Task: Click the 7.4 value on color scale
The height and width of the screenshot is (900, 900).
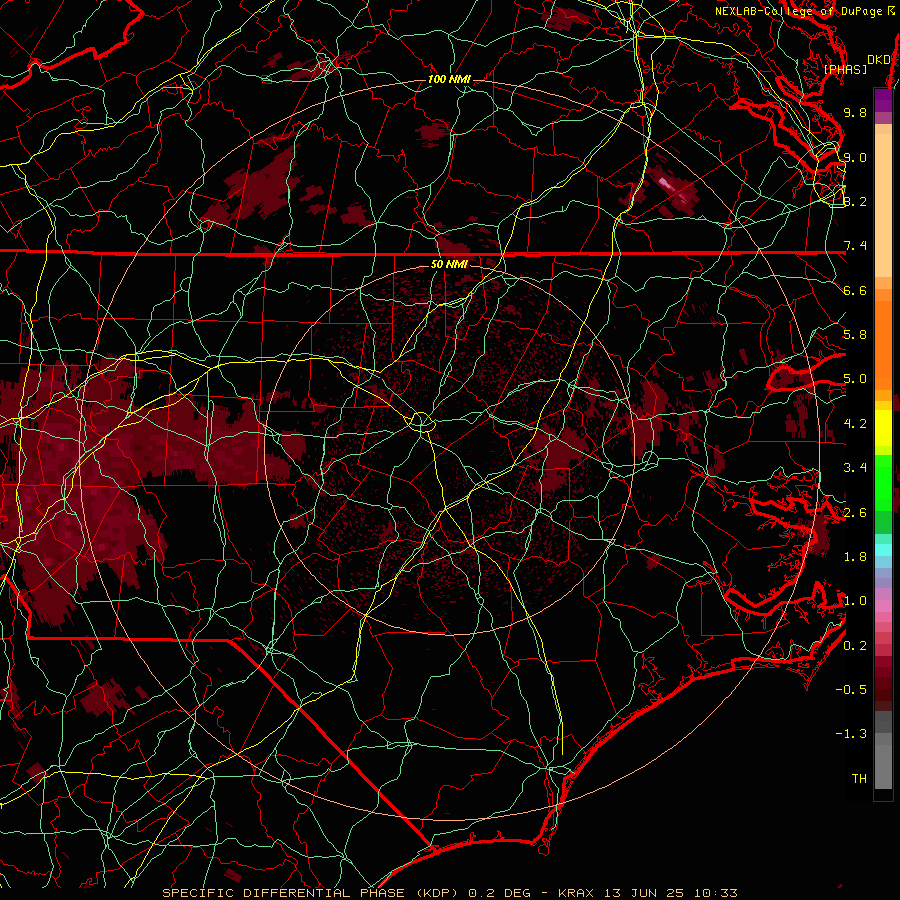Action: pos(855,246)
